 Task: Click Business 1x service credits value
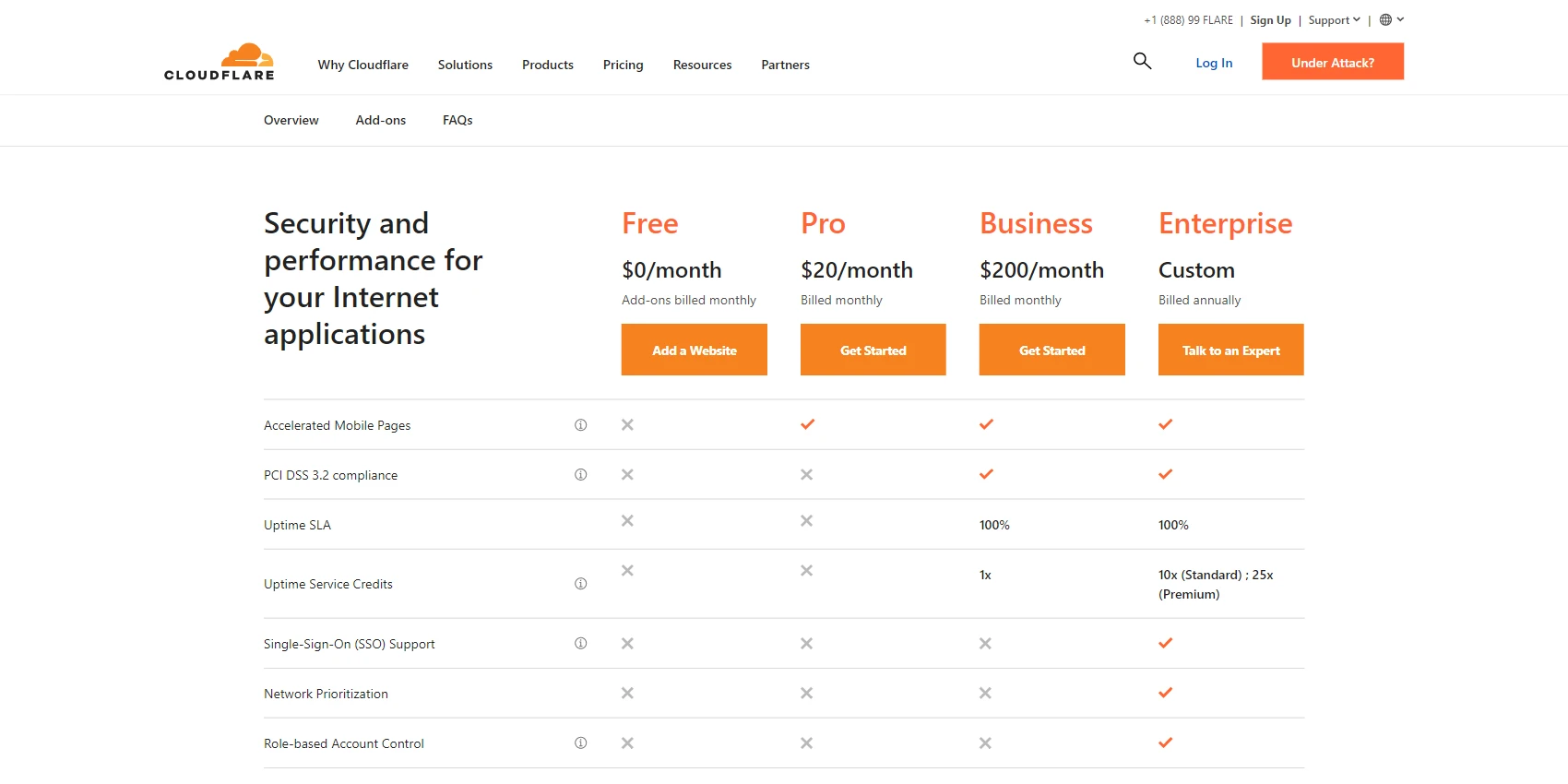[985, 575]
